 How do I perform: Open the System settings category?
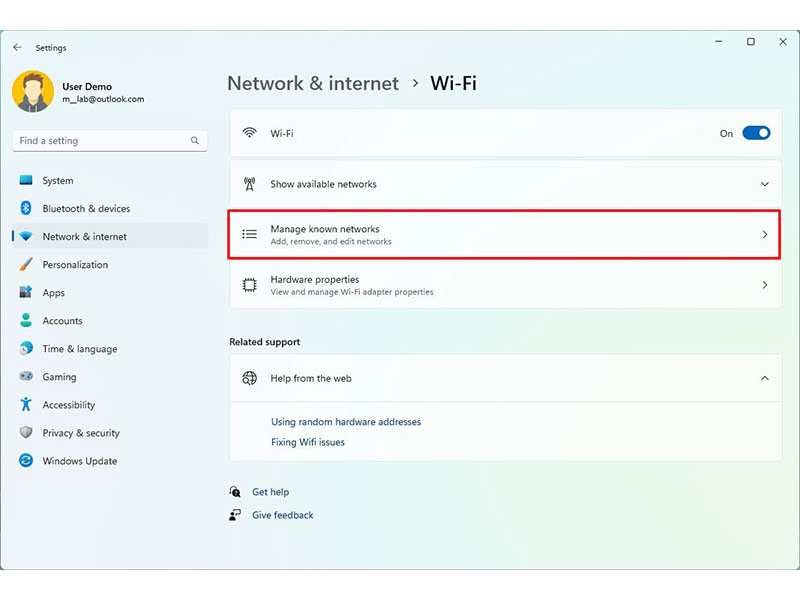(x=110, y=180)
